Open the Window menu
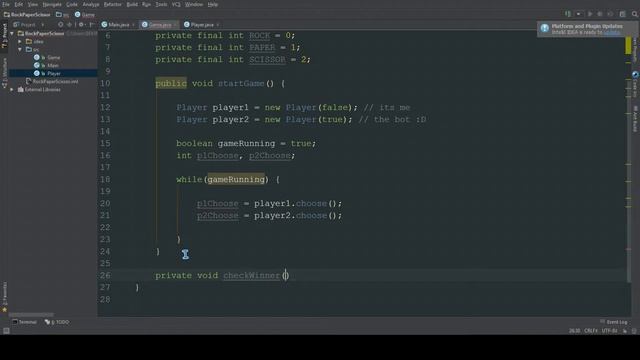Image resolution: width=640 pixels, height=360 pixels. 193,4
